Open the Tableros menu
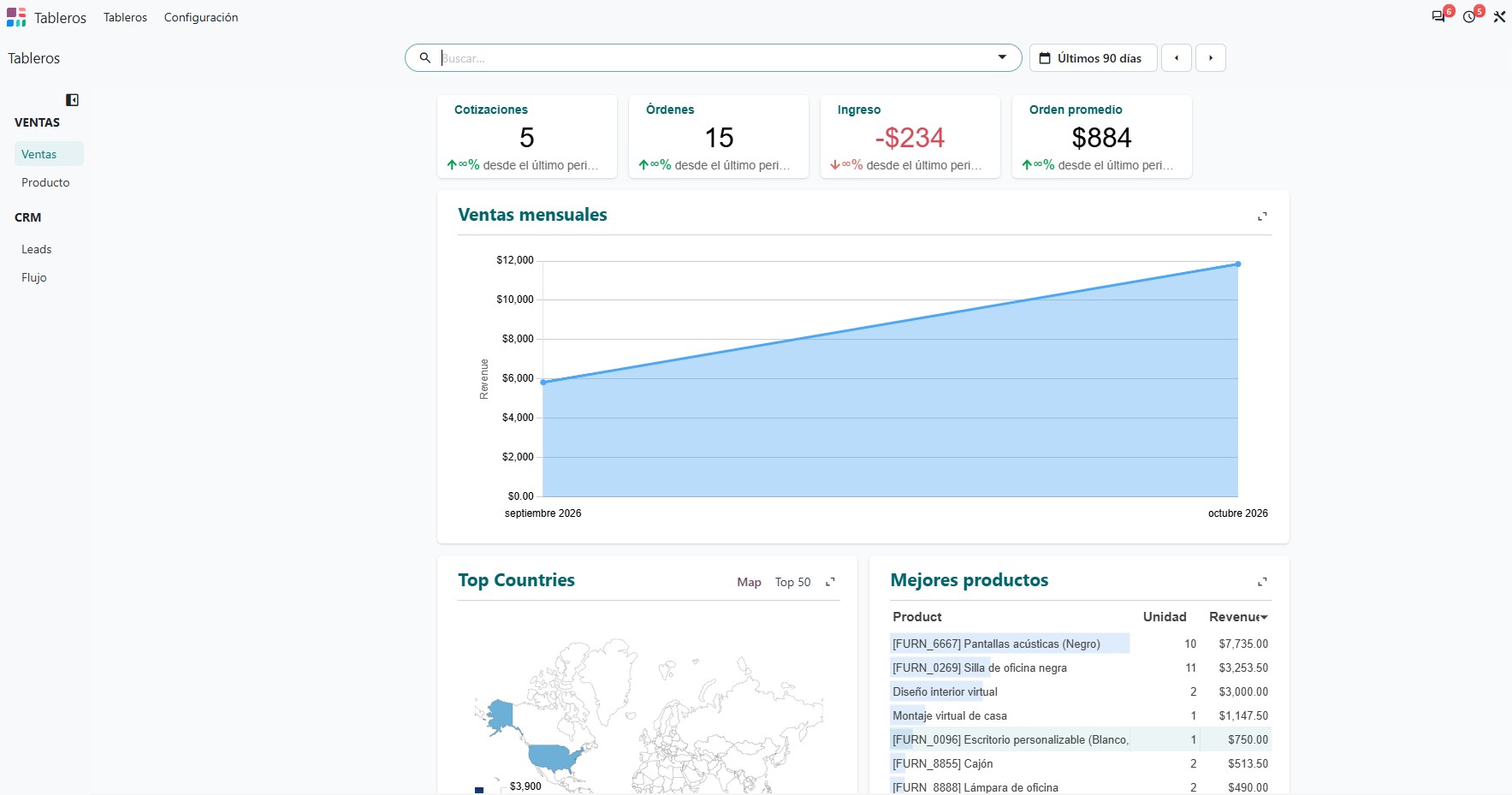 (x=125, y=17)
